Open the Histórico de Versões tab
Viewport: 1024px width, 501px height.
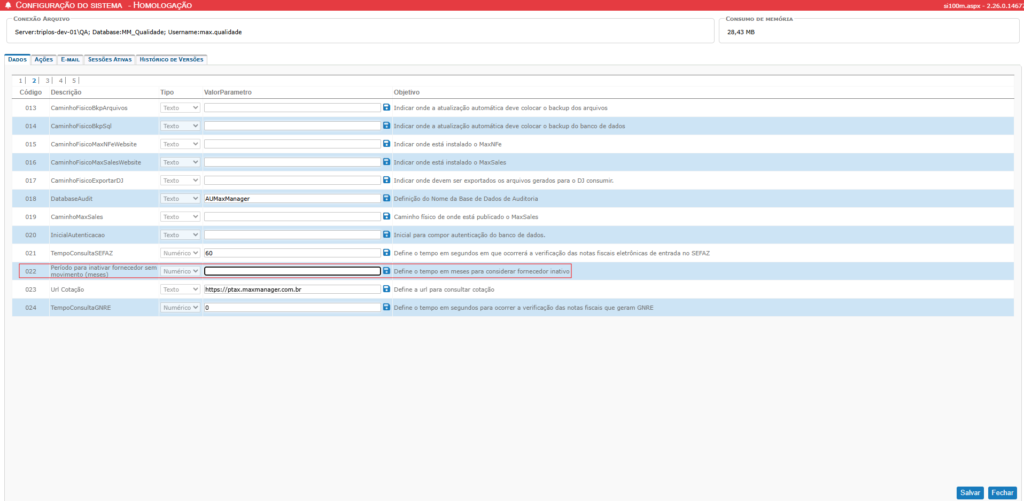click(172, 59)
